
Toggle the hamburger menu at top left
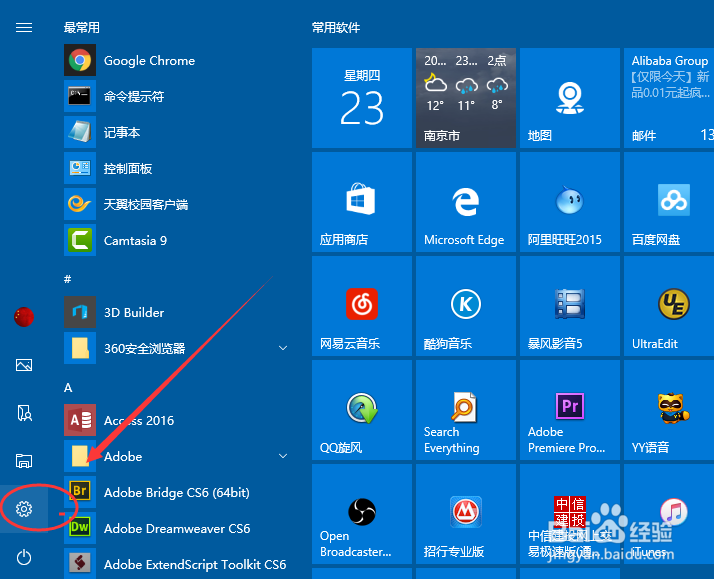(24, 28)
